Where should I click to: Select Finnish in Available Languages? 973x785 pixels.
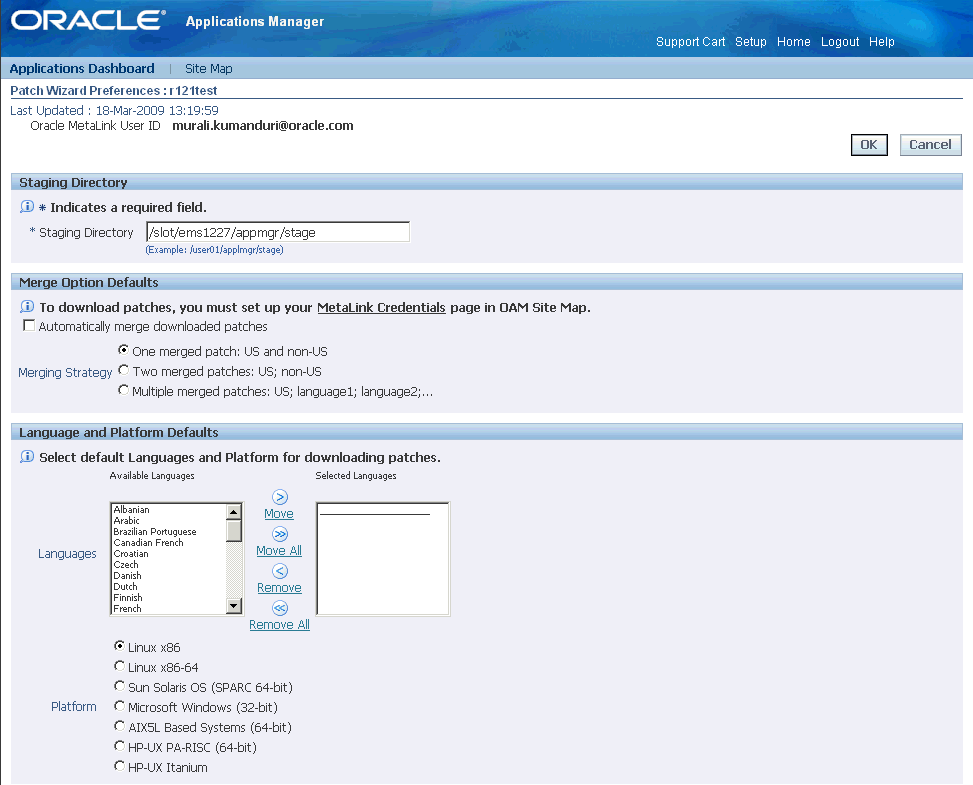point(128,598)
